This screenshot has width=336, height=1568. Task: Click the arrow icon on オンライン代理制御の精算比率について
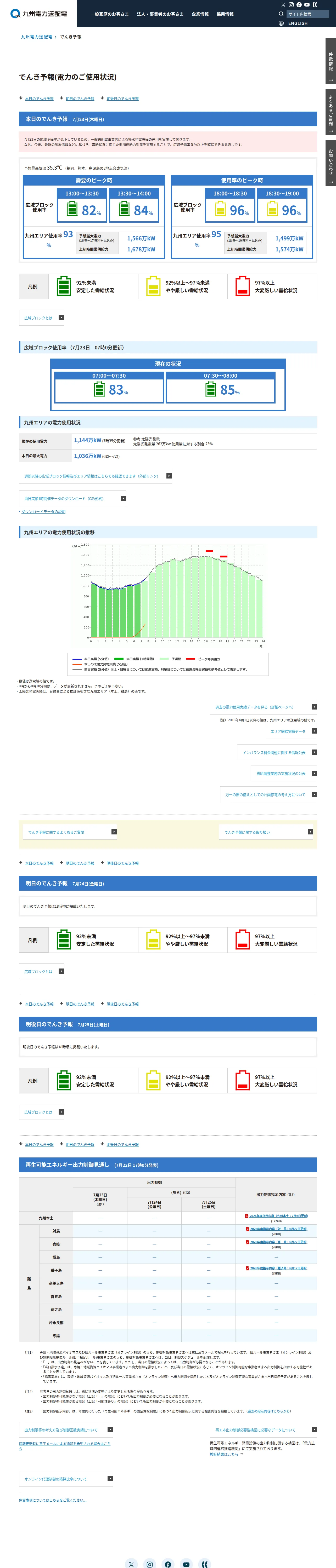click(x=110, y=1479)
